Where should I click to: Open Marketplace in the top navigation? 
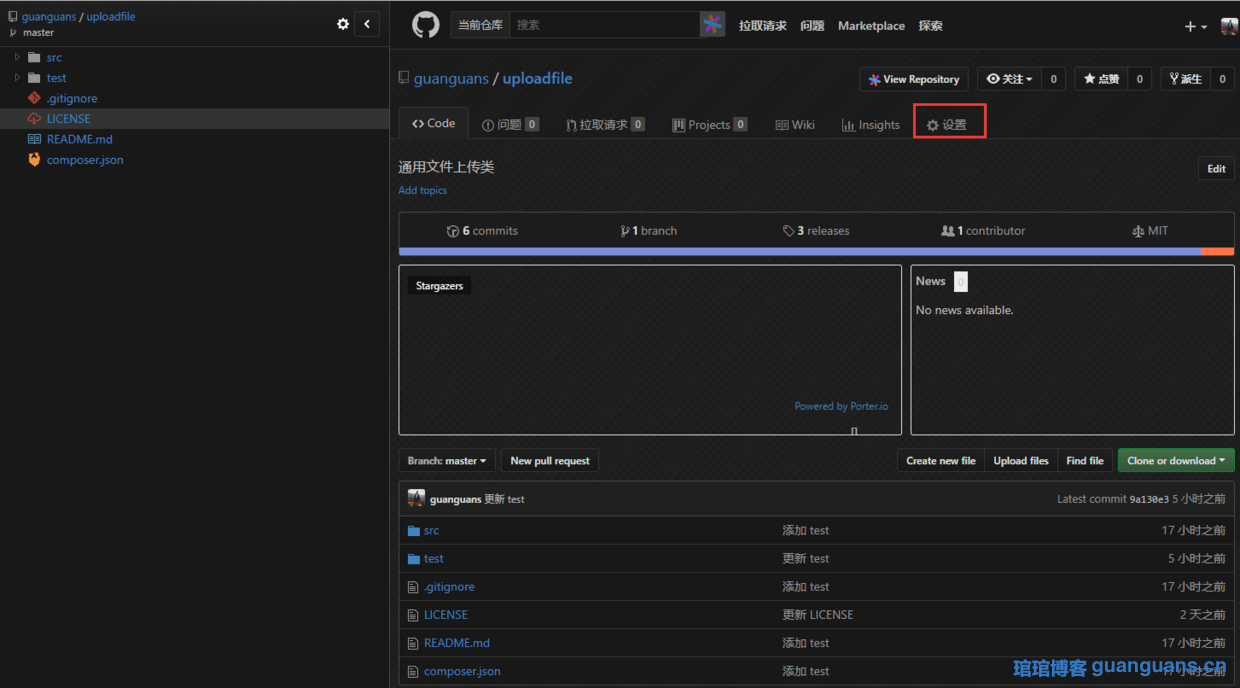coord(871,26)
